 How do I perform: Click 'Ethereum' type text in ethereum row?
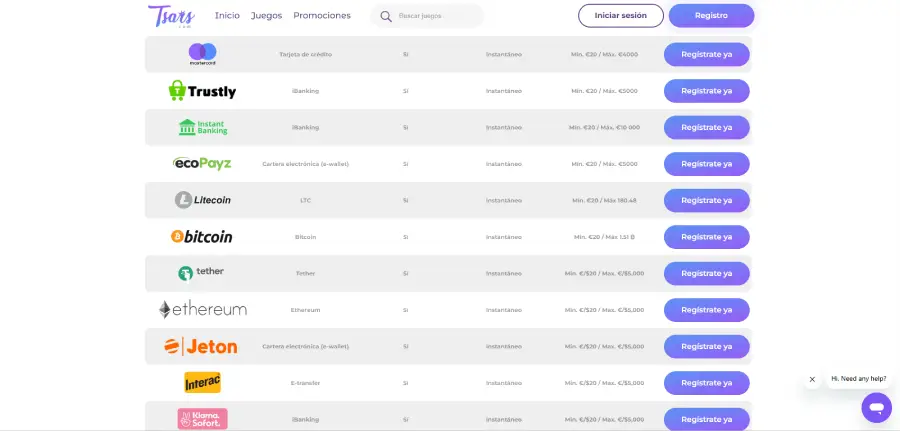(305, 310)
